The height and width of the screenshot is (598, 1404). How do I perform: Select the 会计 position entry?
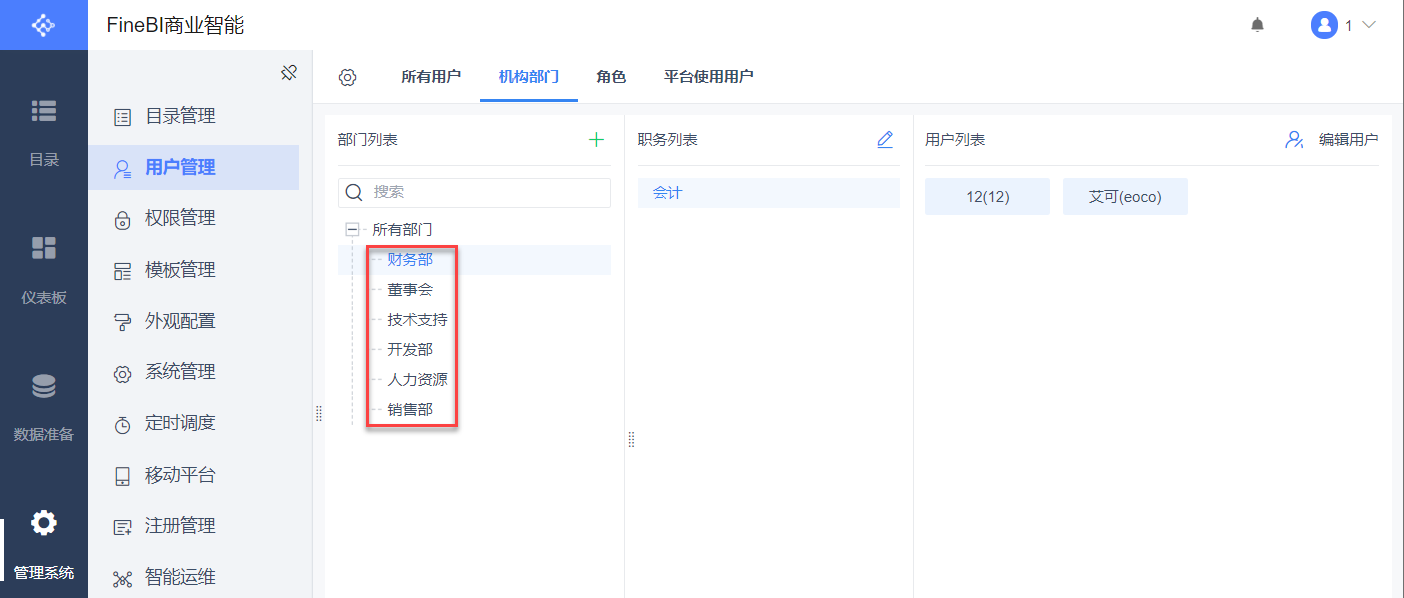click(x=667, y=193)
